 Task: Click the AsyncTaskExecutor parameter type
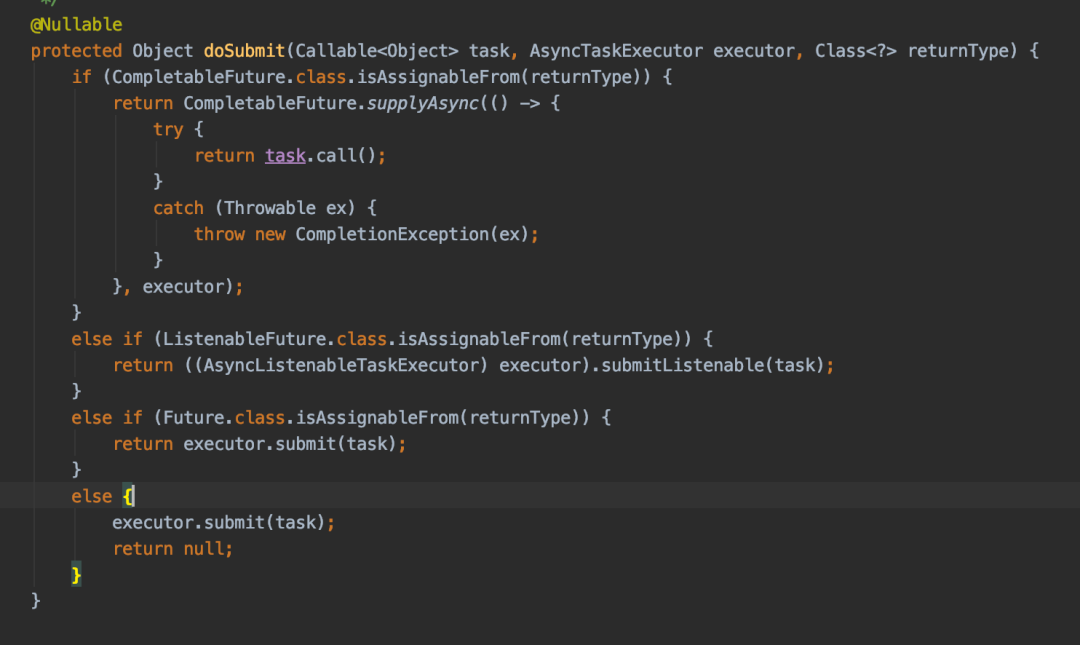tap(616, 51)
